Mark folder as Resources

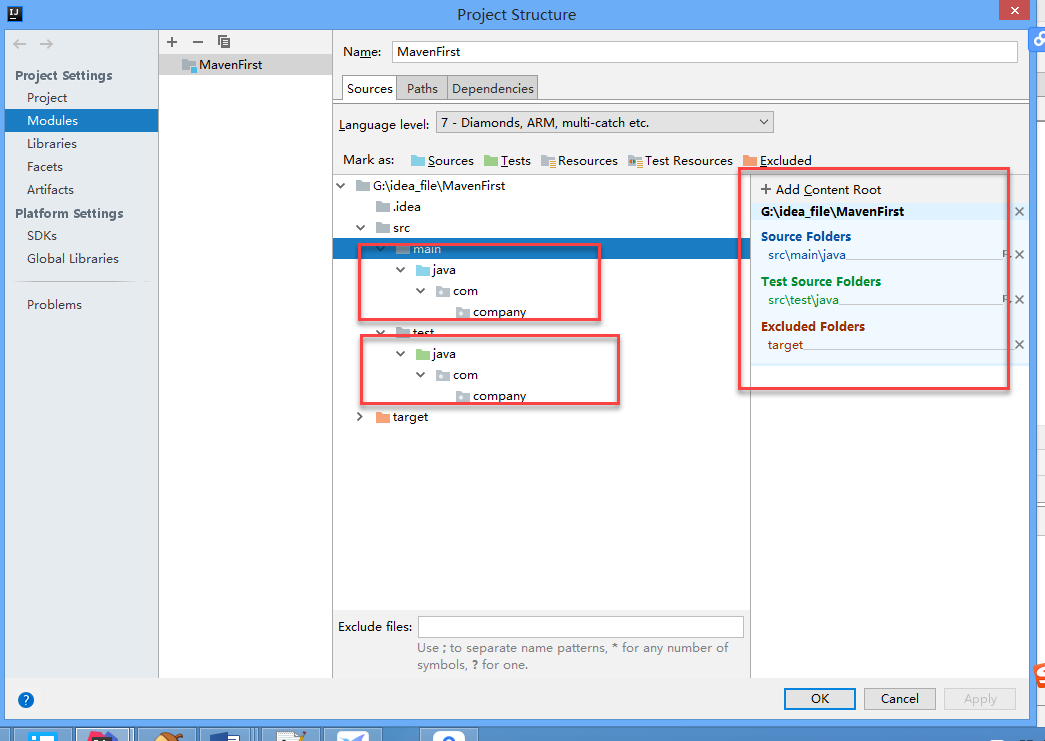coord(580,161)
